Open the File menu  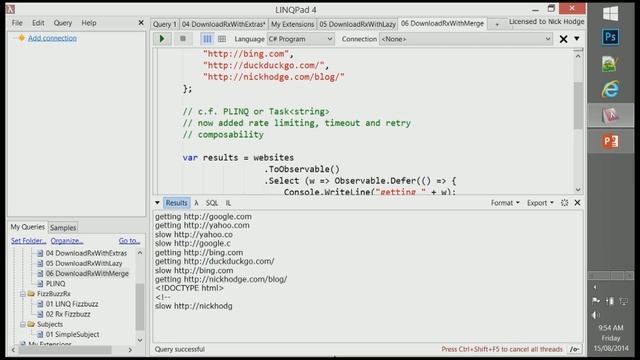tap(17, 23)
